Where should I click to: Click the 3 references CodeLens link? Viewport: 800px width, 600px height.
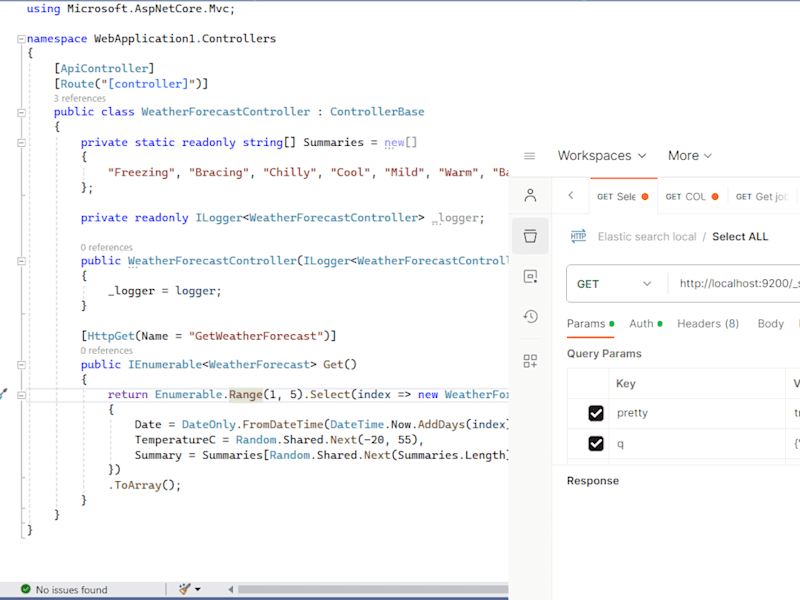80,98
